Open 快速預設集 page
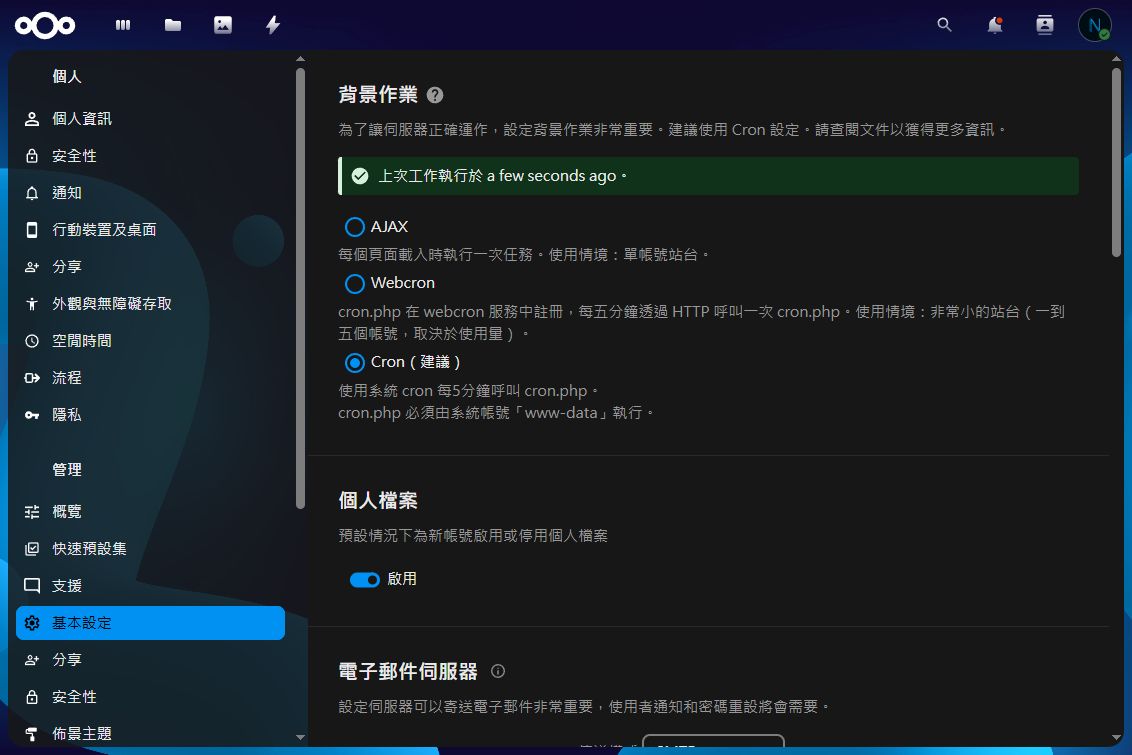 point(150,549)
